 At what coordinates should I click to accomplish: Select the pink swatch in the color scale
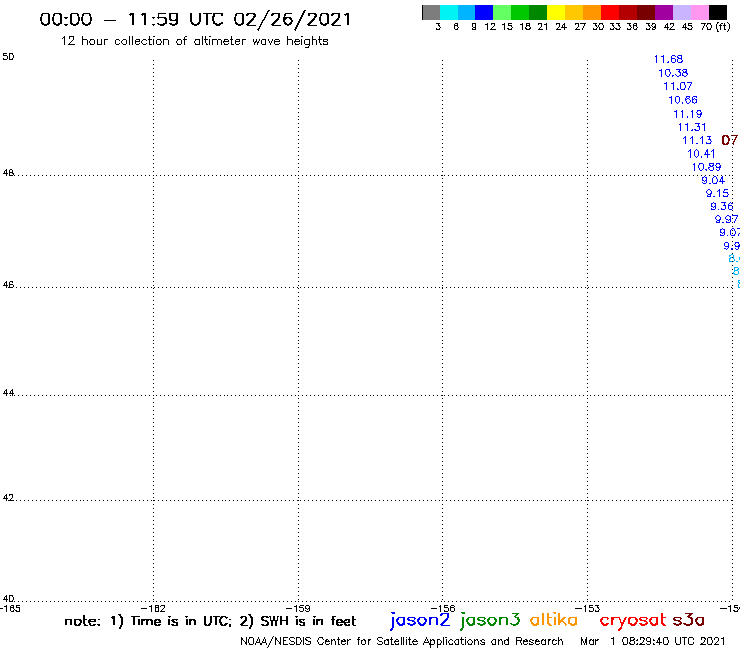(699, 12)
